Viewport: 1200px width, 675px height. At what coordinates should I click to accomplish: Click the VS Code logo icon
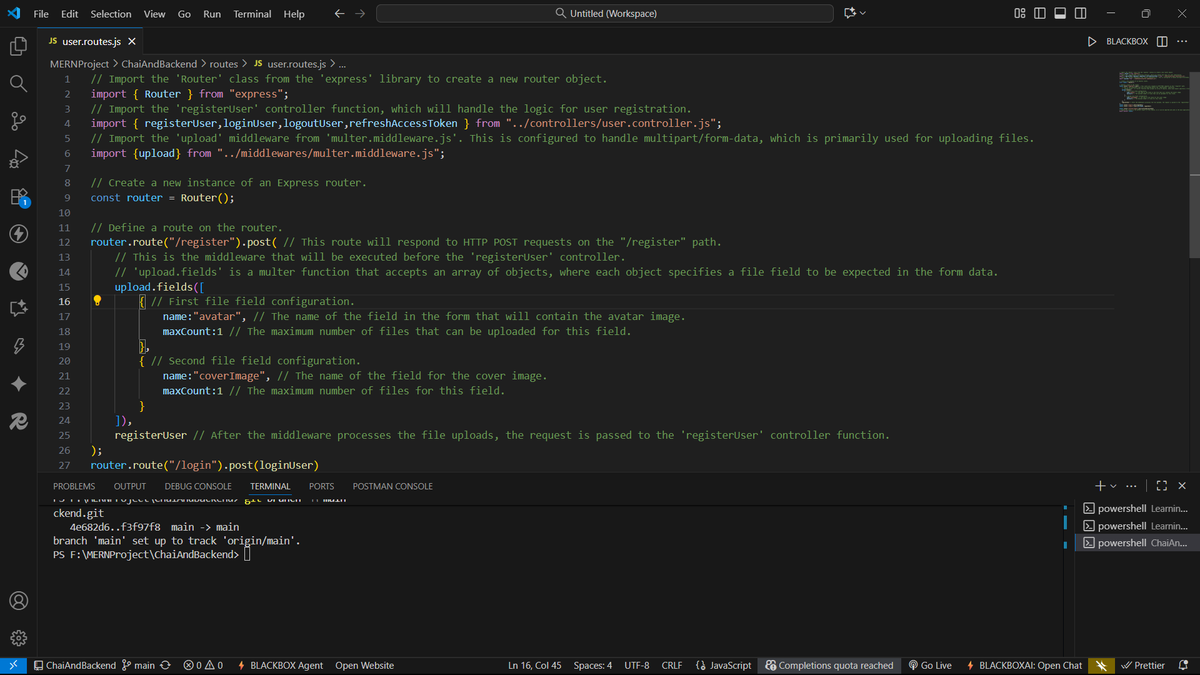click(x=14, y=14)
